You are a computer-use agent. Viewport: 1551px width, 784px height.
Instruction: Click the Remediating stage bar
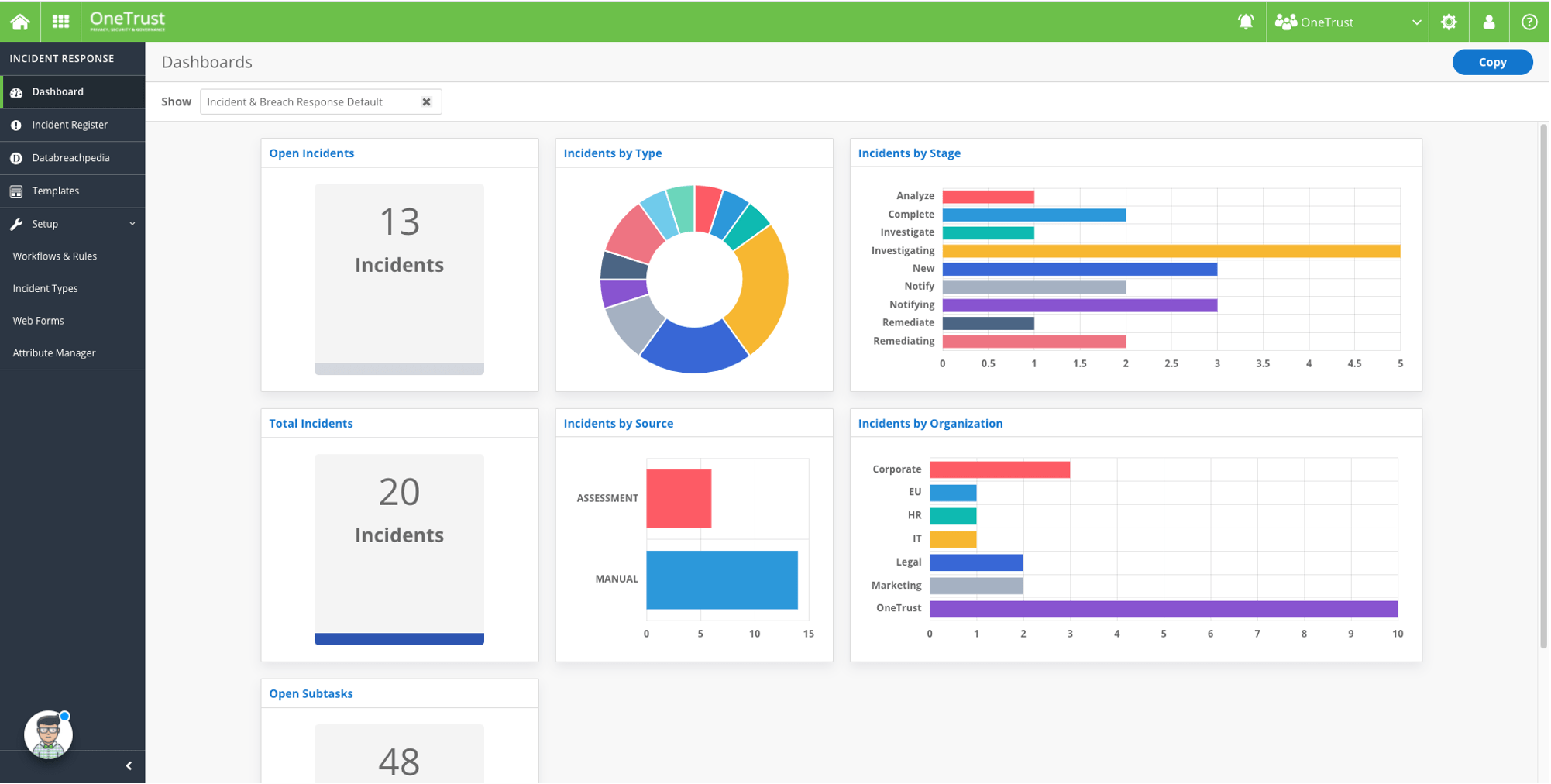1033,342
